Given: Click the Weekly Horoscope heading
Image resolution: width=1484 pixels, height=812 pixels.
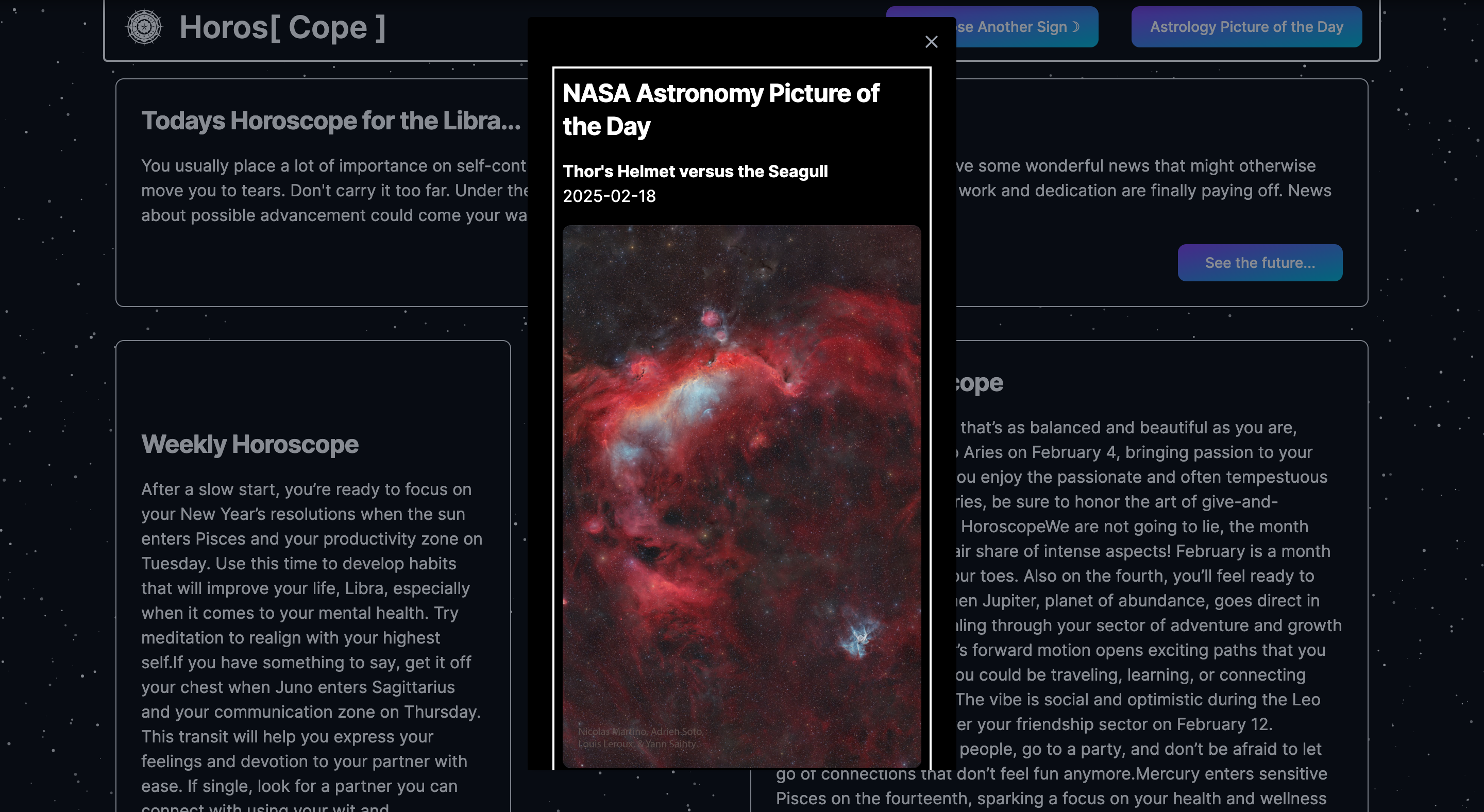Looking at the screenshot, I should tap(249, 444).
